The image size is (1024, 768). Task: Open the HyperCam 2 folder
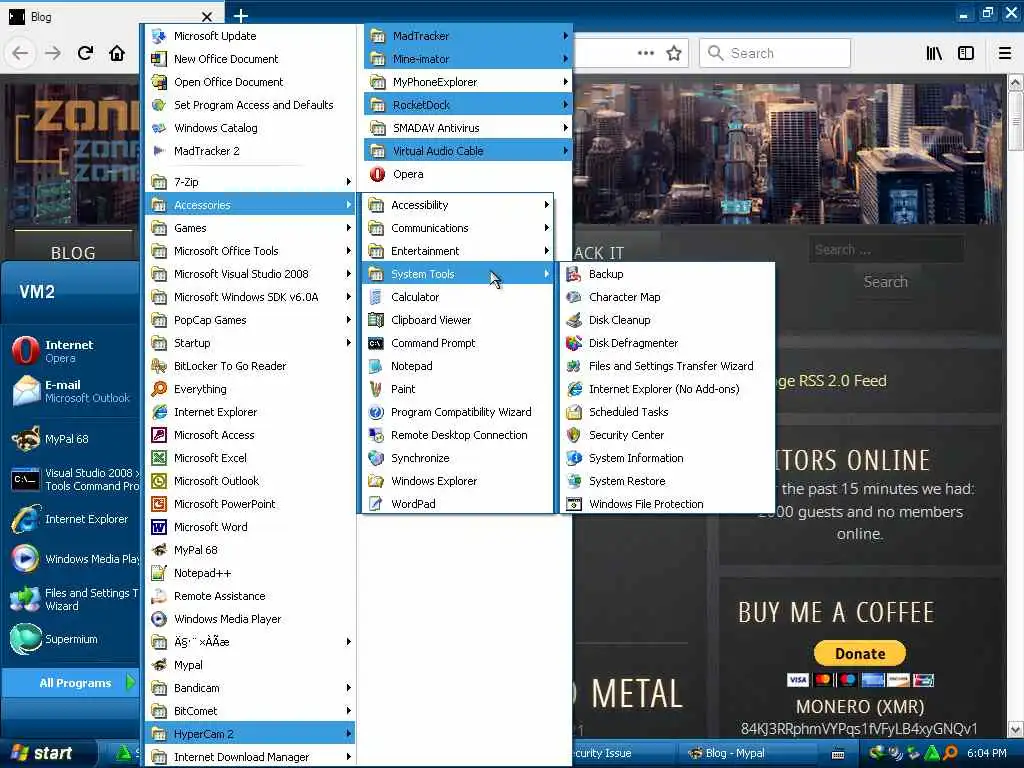point(251,734)
